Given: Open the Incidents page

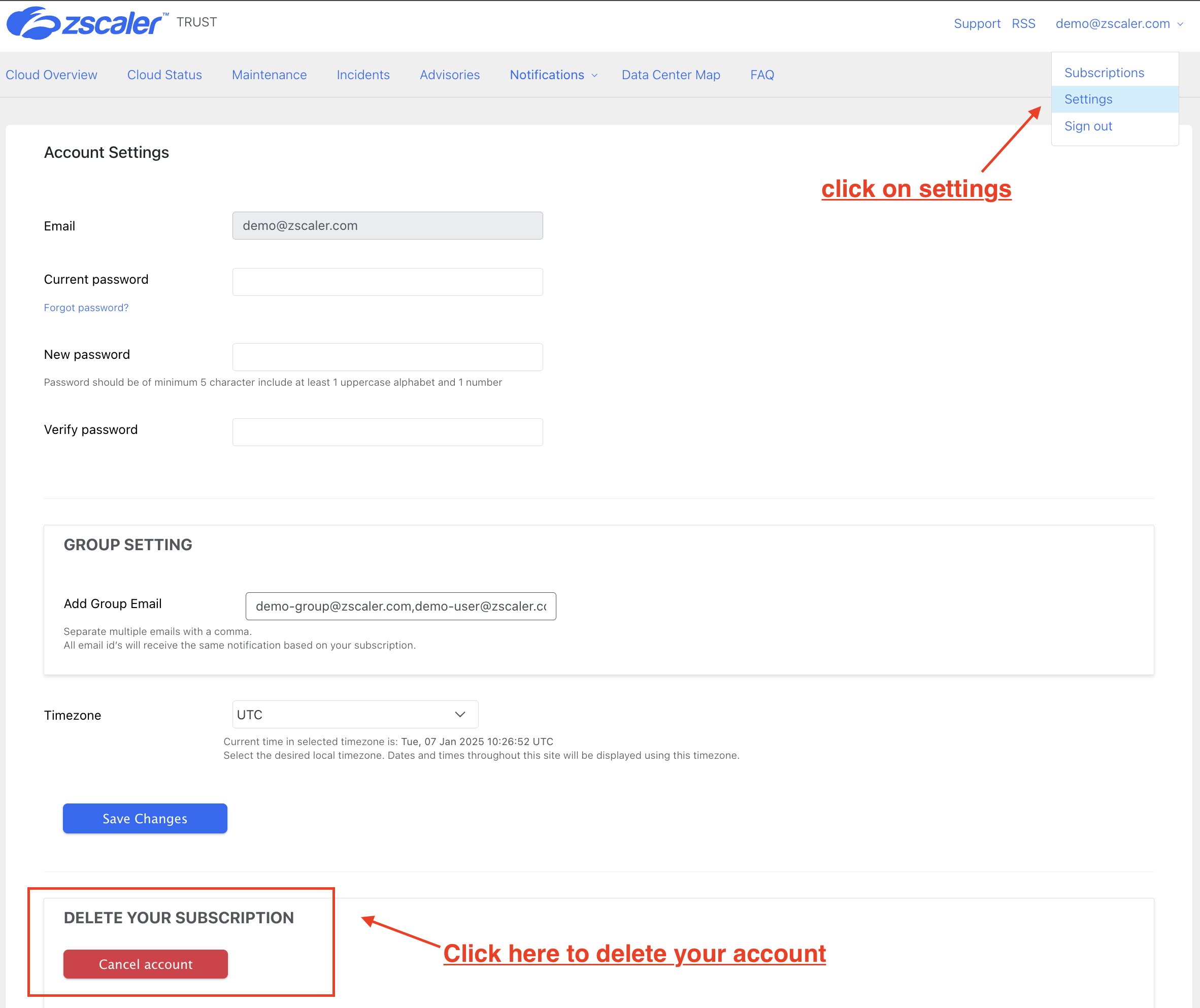Looking at the screenshot, I should tap(363, 75).
